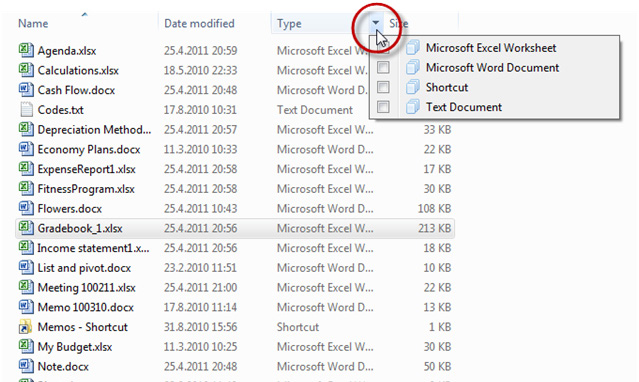Enable the Shortcut filter checkbox
Viewport: 639px width, 382px height.
tap(383, 87)
